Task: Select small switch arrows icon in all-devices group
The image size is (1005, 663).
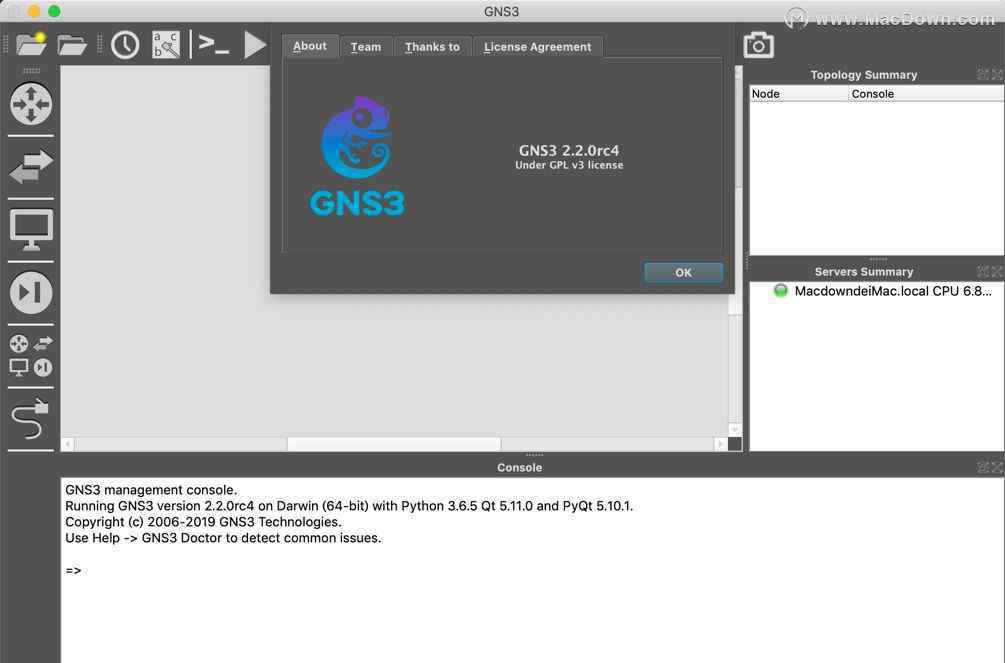Action: 43,343
